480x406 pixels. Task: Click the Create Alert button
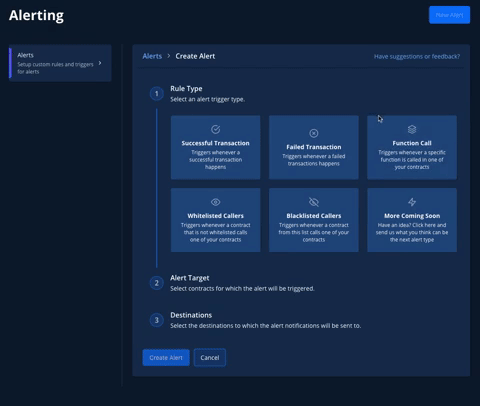pyautogui.click(x=166, y=358)
